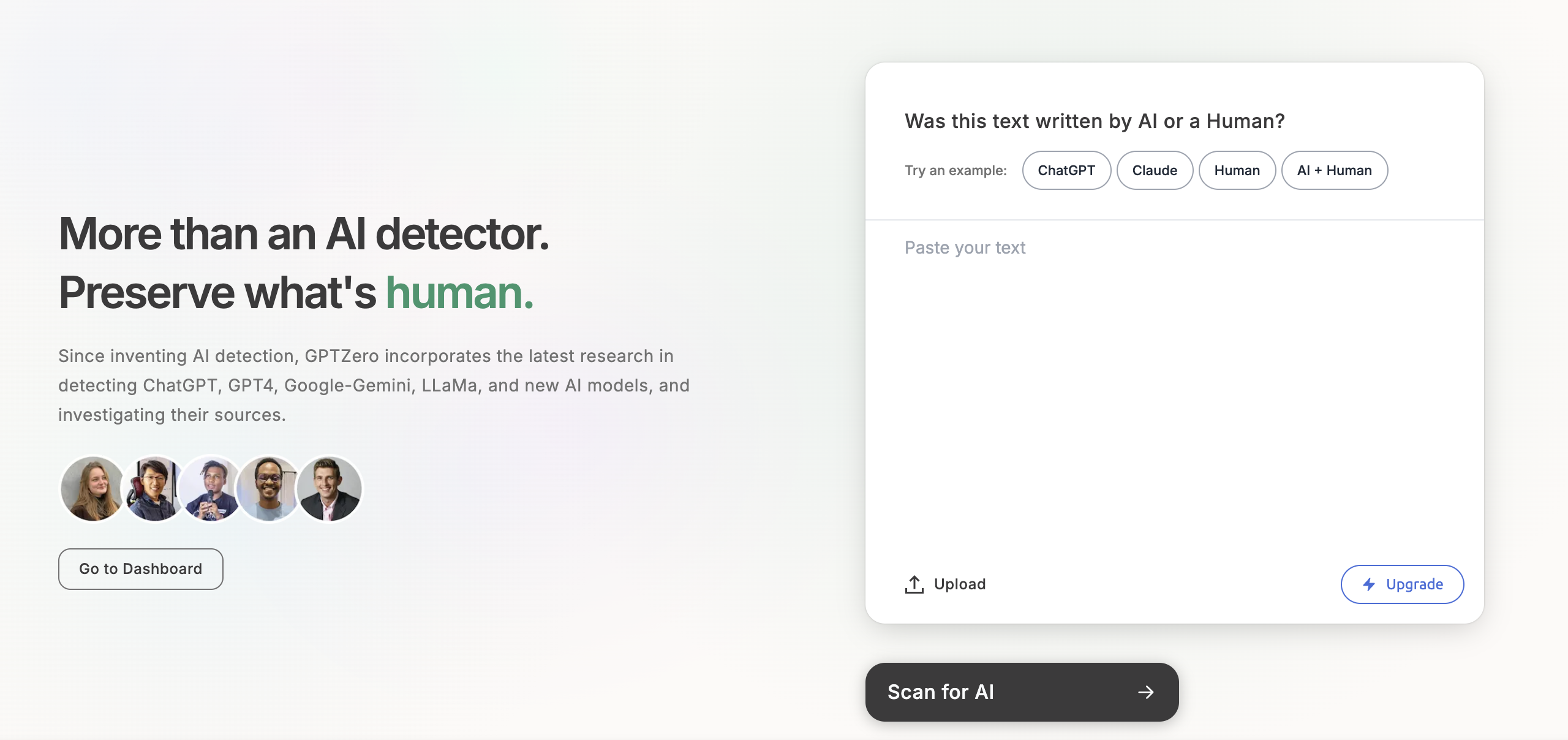Select the Claude example chip

click(x=1155, y=170)
